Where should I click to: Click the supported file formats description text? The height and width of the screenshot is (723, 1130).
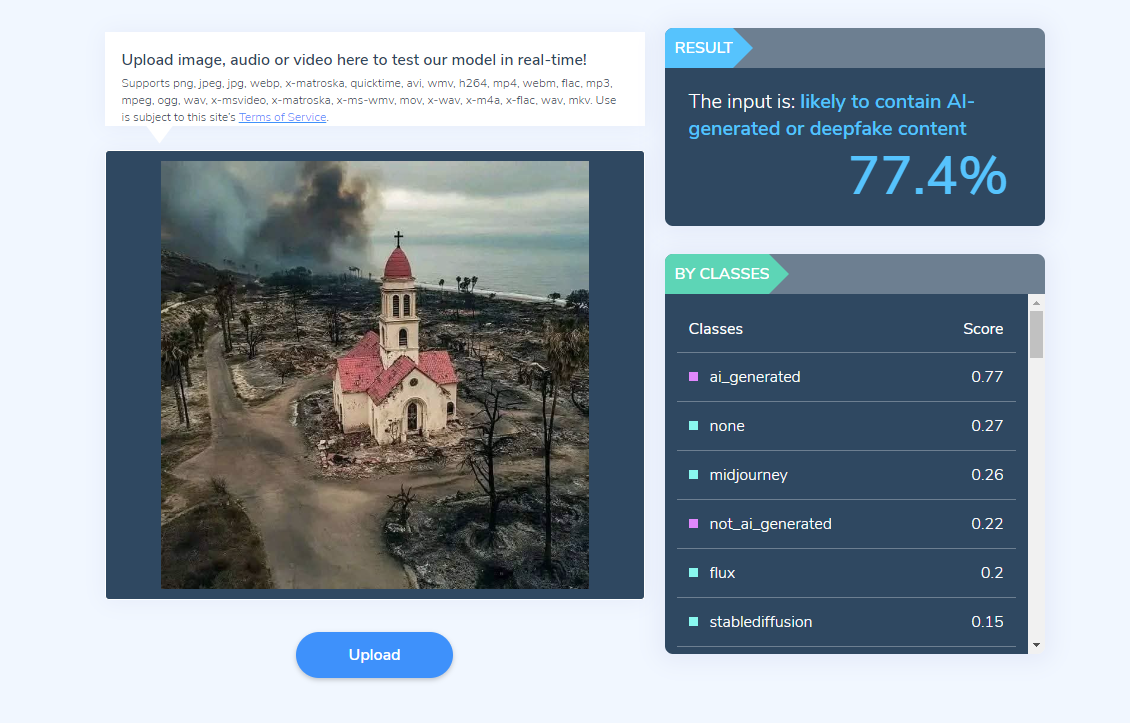(368, 100)
